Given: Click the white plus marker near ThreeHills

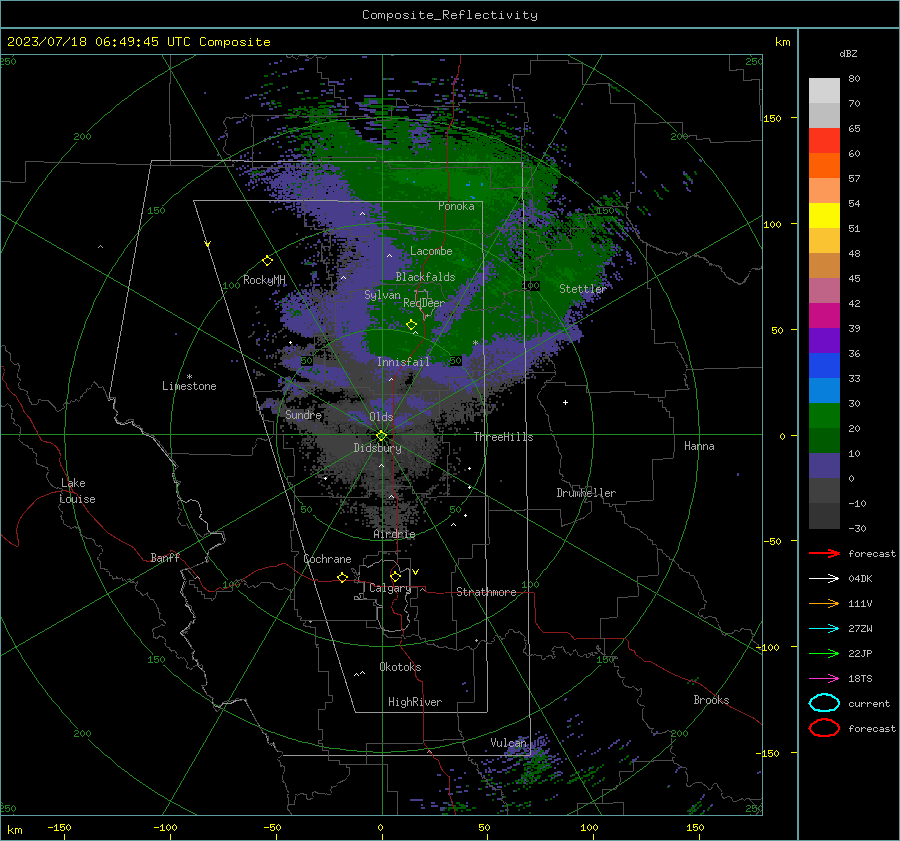Looking at the screenshot, I should [565, 402].
